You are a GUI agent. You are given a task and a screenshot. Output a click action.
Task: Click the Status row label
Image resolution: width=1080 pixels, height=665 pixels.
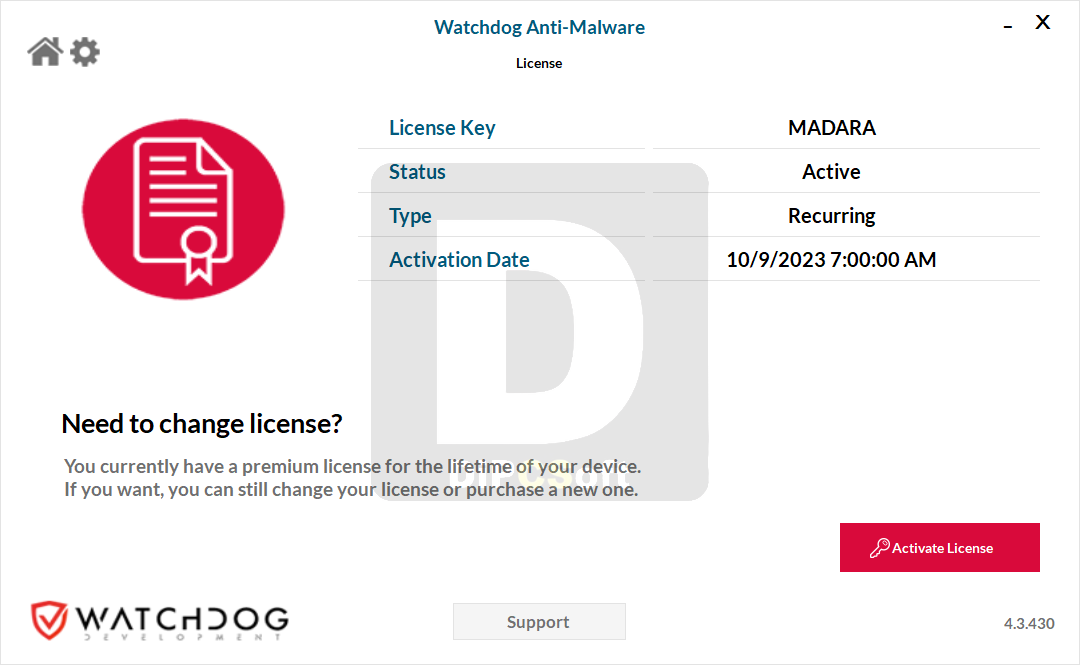coord(417,172)
